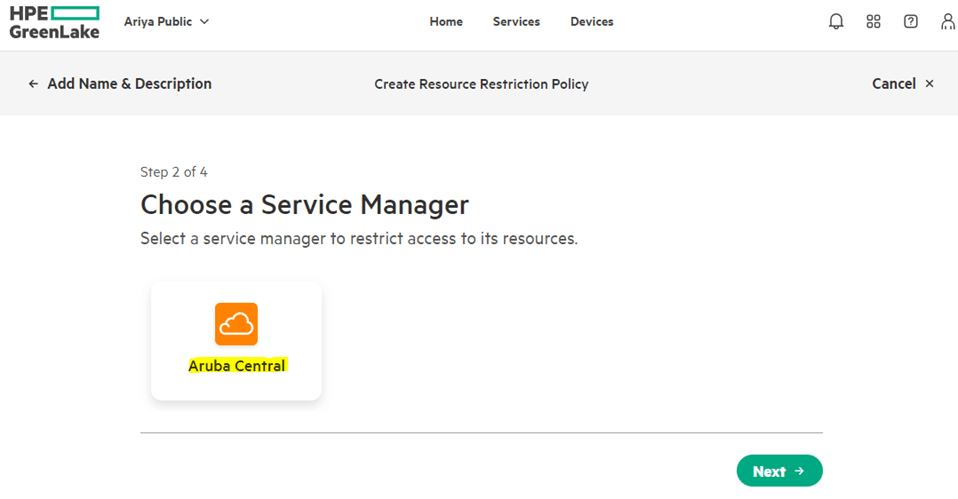Expand the chevron beside Ariya Public
Viewport: 958px width, 499px height.
tap(205, 21)
